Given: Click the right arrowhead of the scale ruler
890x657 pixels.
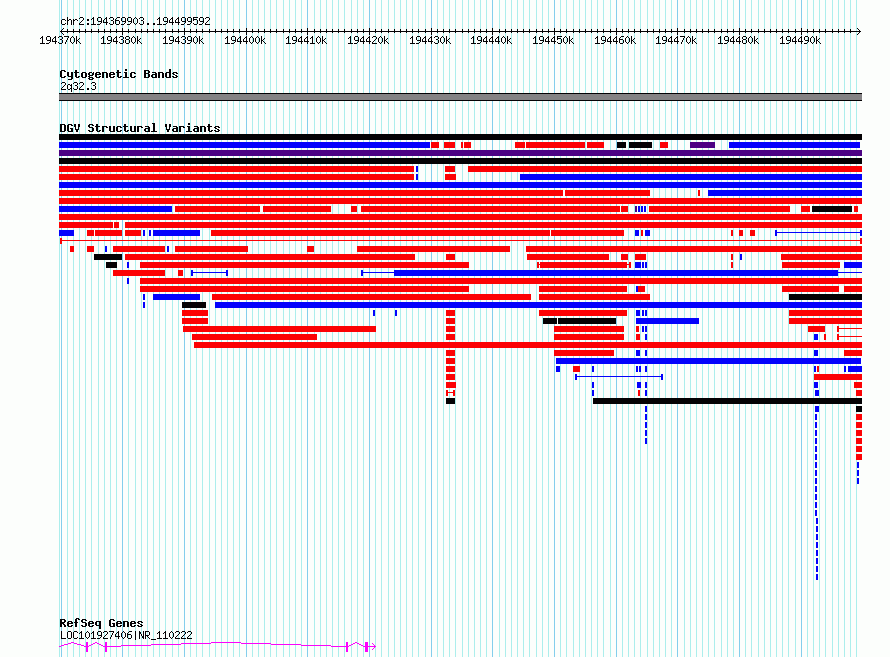Looking at the screenshot, I should [x=859, y=31].
